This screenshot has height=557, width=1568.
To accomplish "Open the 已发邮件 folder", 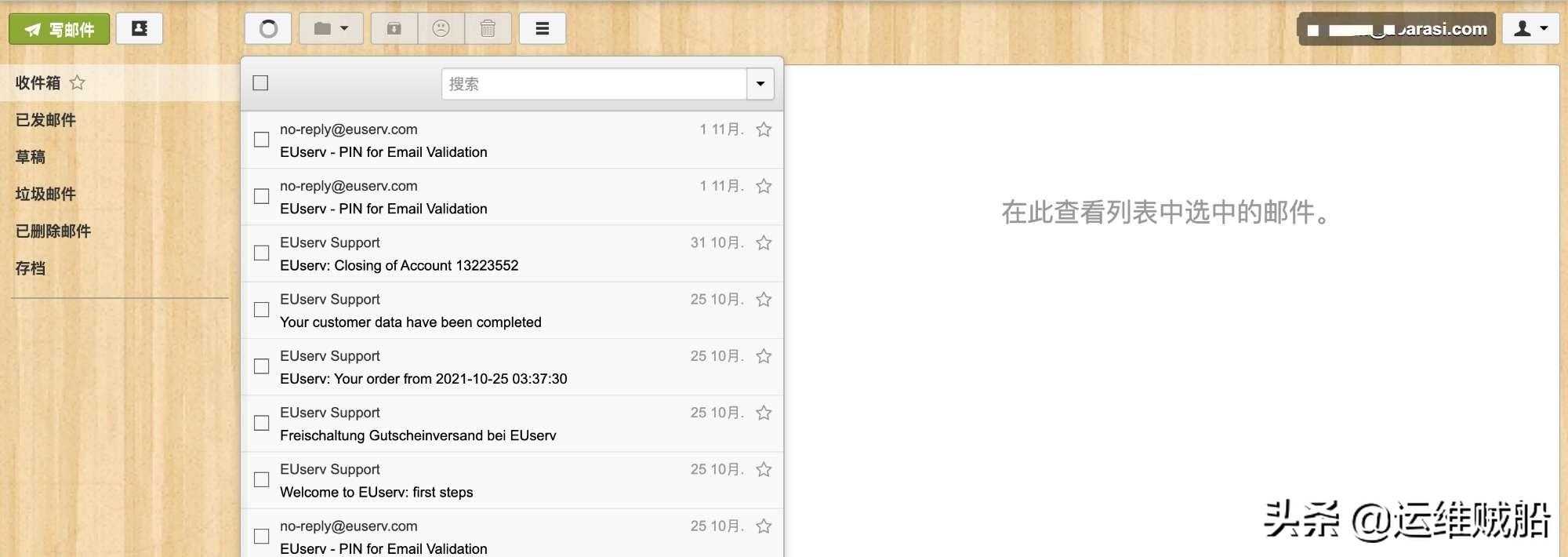I will [45, 120].
